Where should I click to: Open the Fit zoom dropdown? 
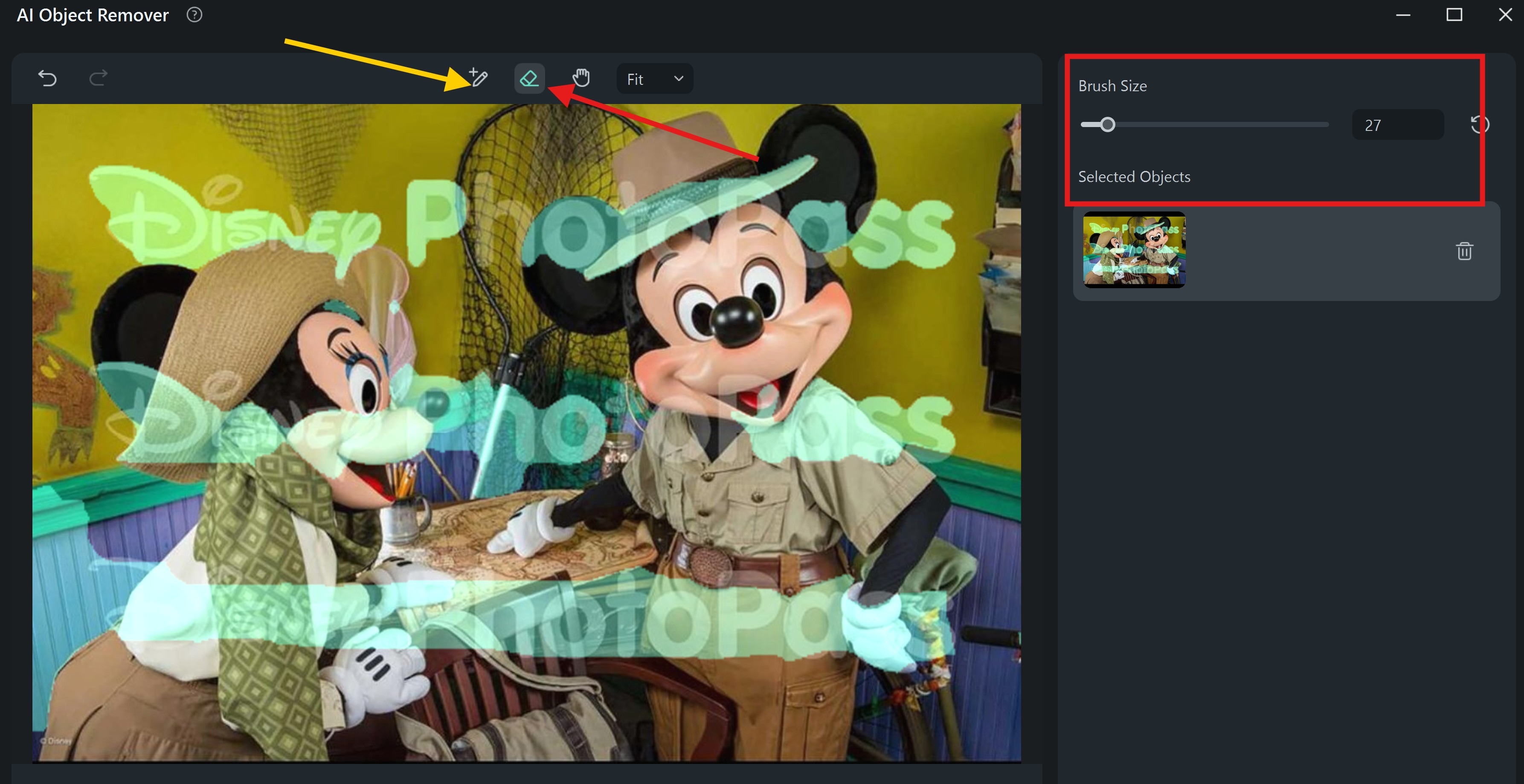[654, 78]
